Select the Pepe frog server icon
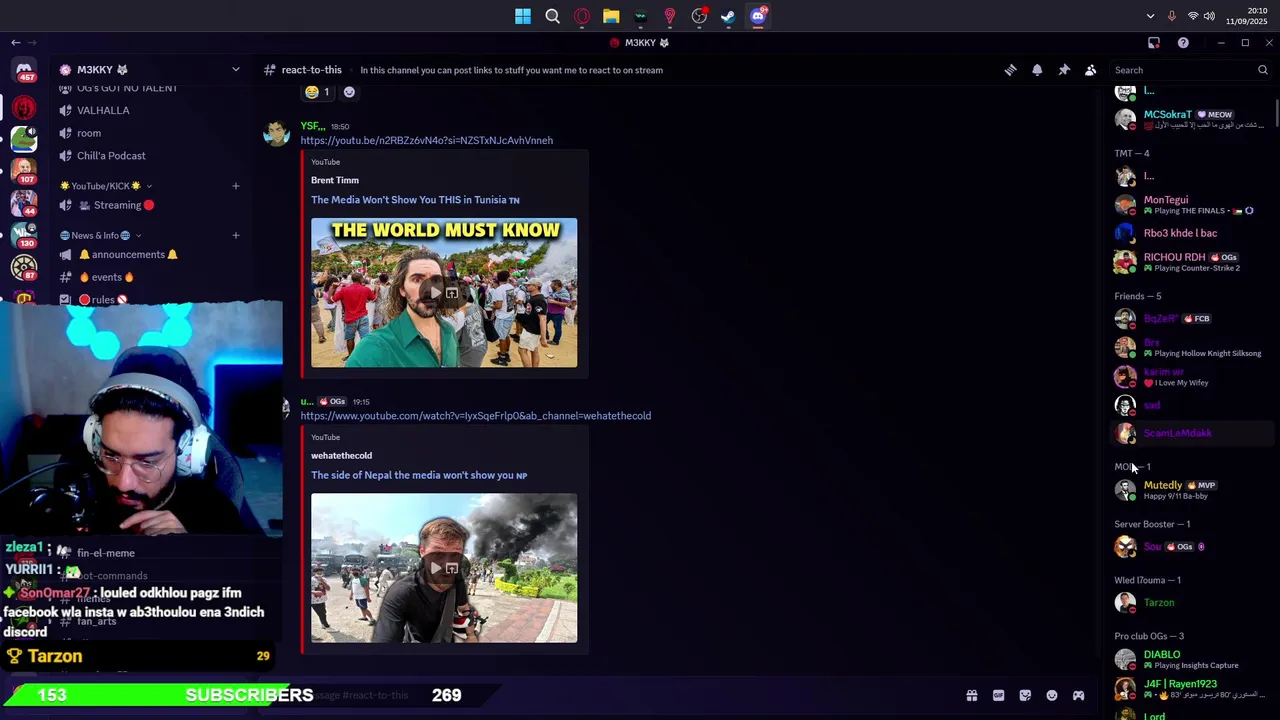1280x720 pixels. (24, 139)
